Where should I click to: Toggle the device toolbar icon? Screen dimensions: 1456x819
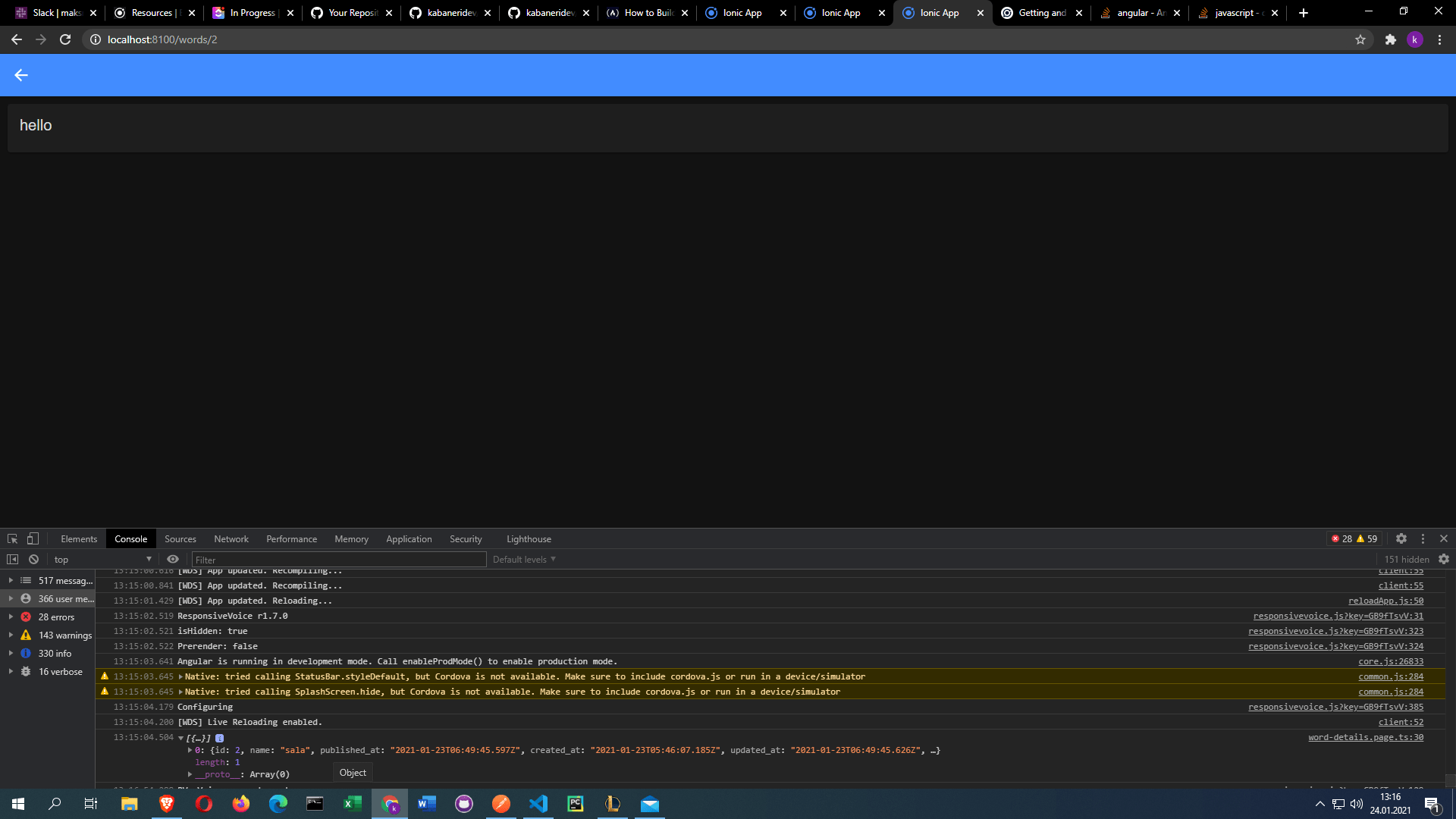pyautogui.click(x=33, y=538)
